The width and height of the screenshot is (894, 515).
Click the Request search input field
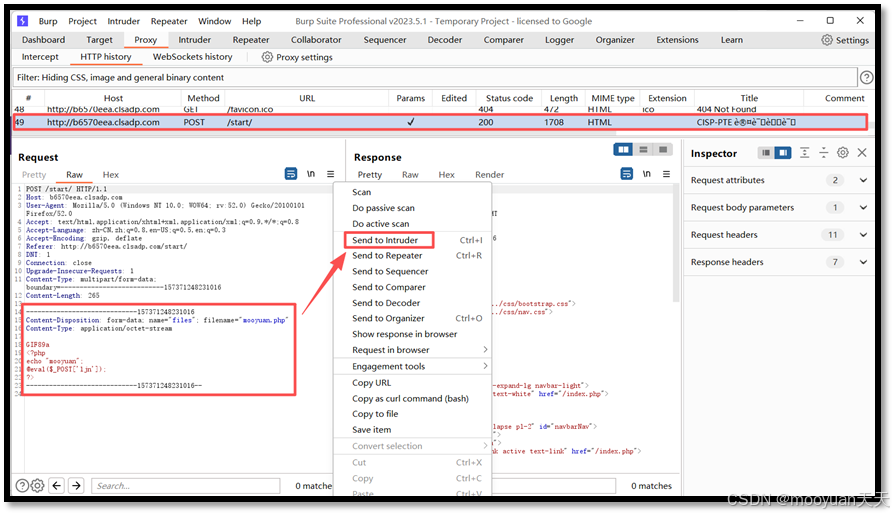(185, 486)
